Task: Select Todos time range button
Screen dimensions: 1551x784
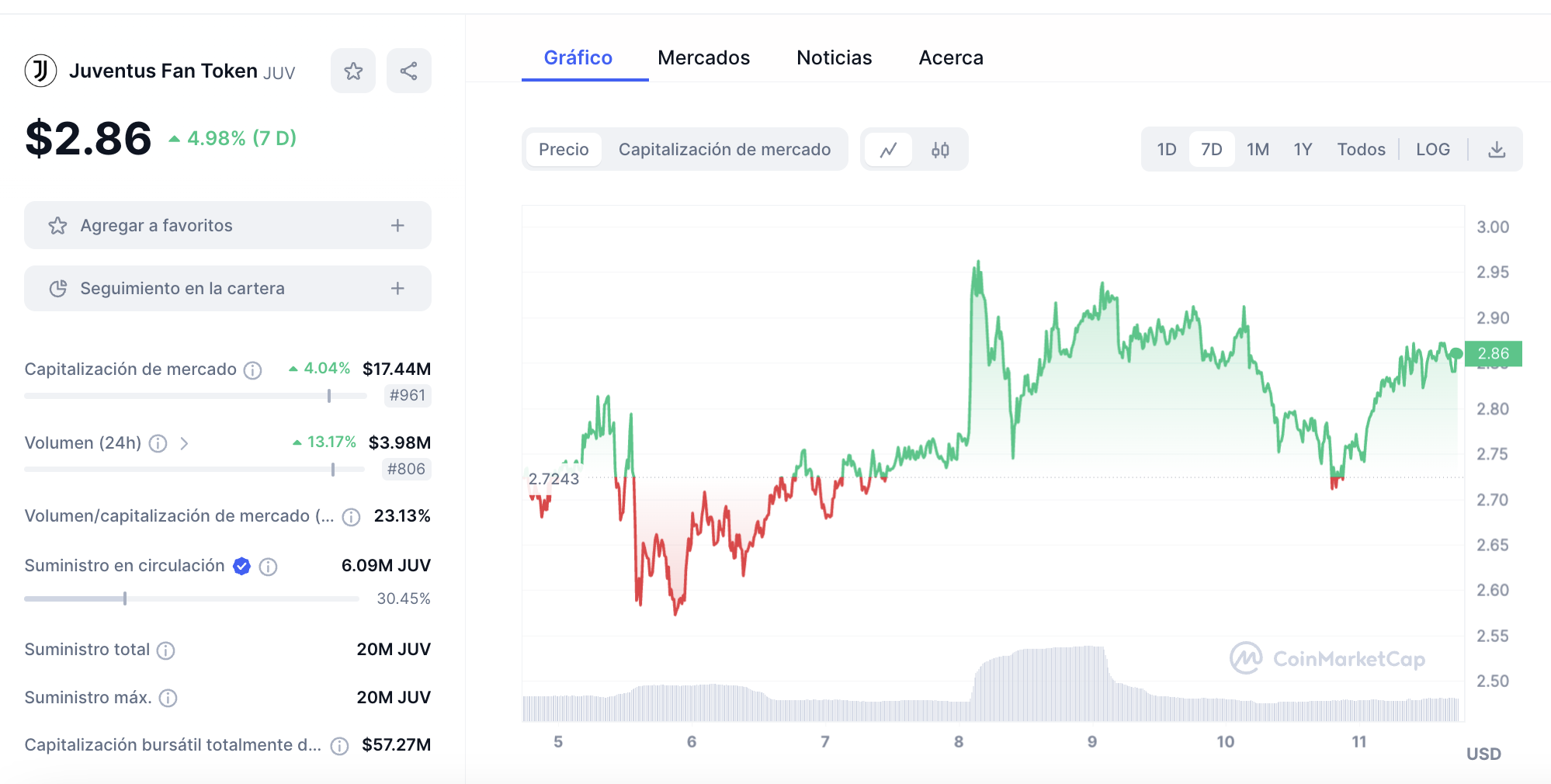Action: point(1361,150)
